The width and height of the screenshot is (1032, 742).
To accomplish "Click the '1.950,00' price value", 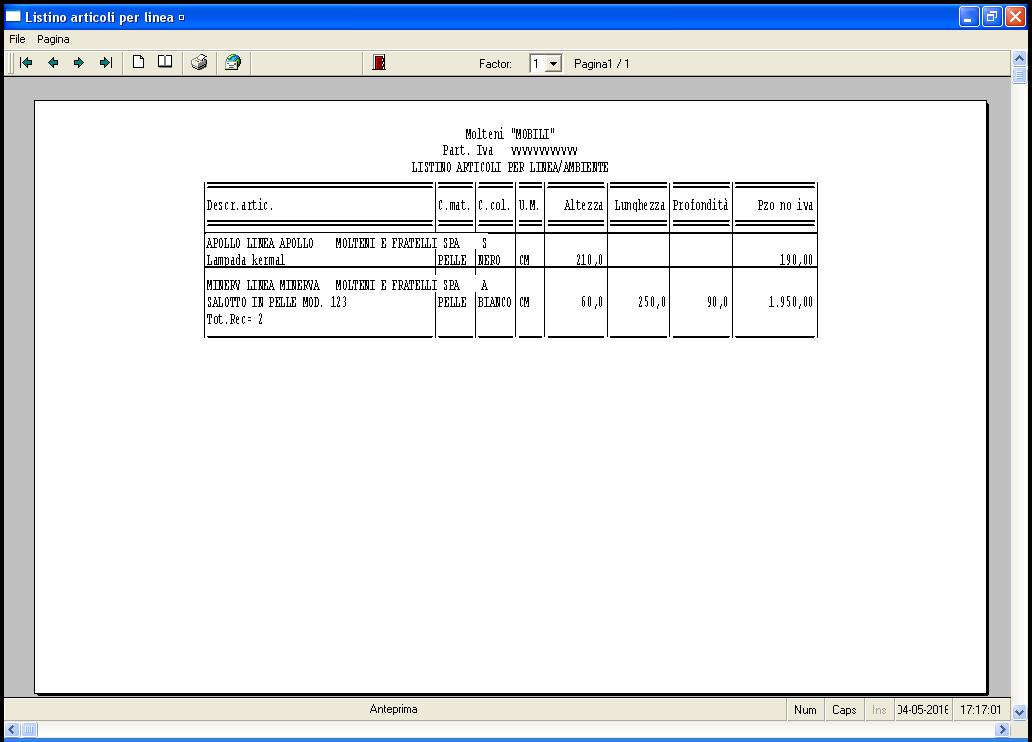I will click(790, 302).
